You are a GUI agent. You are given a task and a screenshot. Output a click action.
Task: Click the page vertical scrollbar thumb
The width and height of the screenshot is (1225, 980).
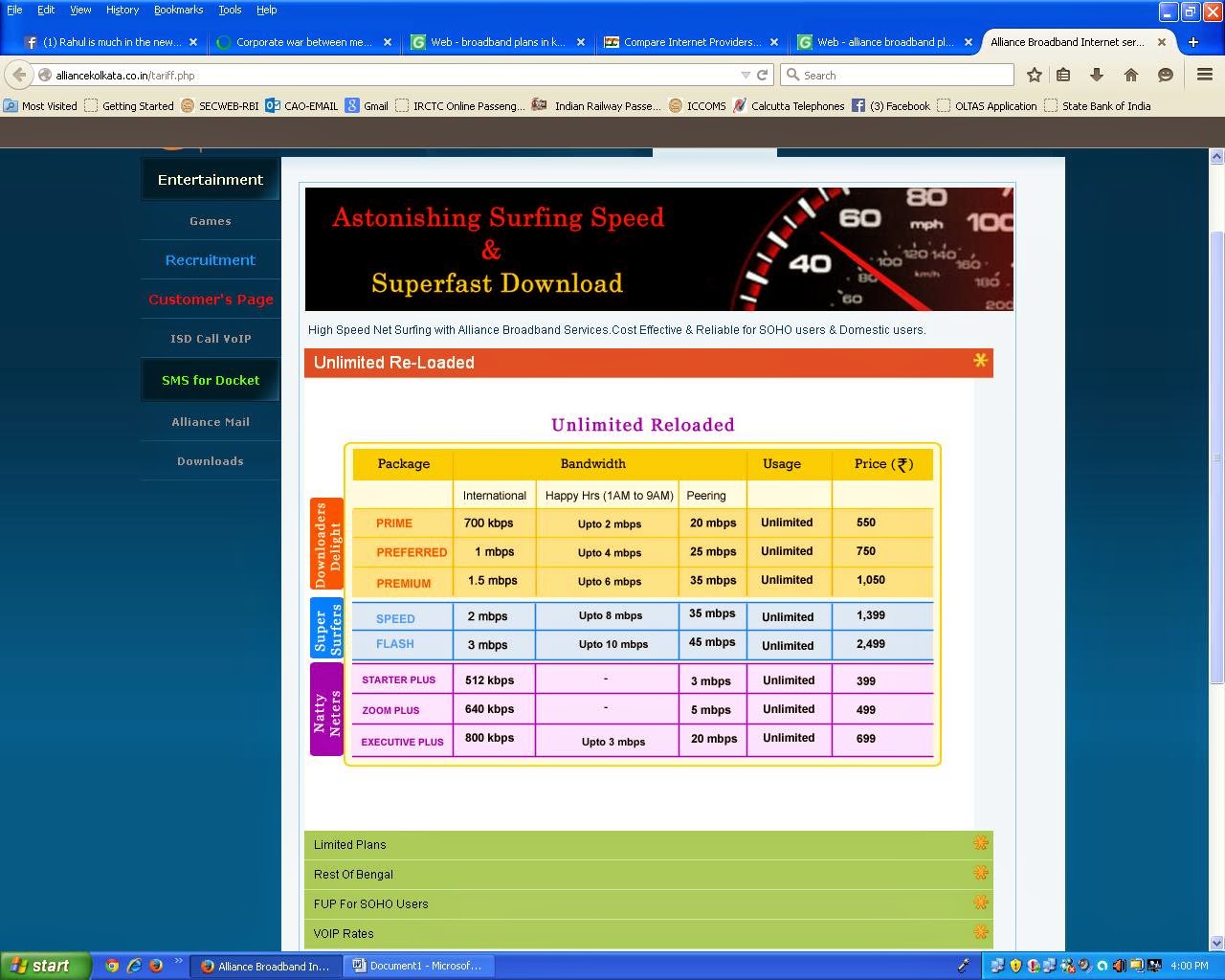tap(1217, 457)
